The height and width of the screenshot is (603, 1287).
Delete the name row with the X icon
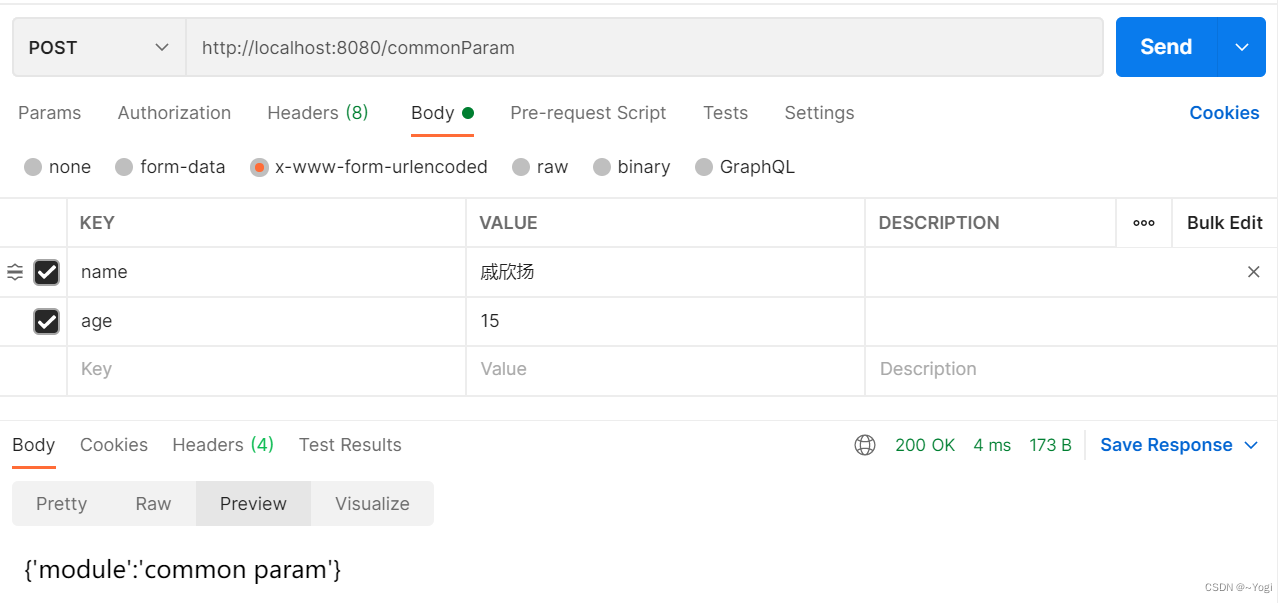[x=1253, y=272]
